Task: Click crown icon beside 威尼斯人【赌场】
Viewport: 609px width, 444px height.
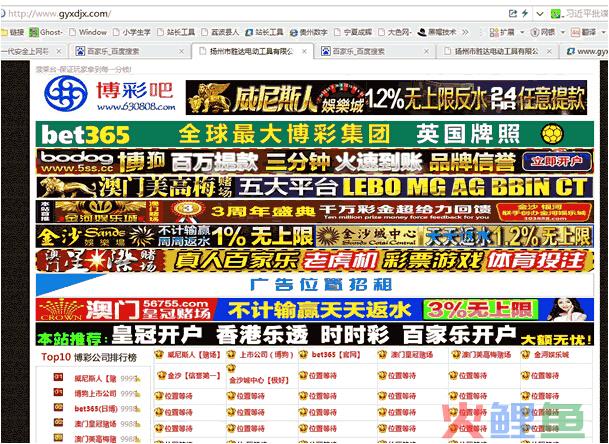Action: [x=158, y=354]
